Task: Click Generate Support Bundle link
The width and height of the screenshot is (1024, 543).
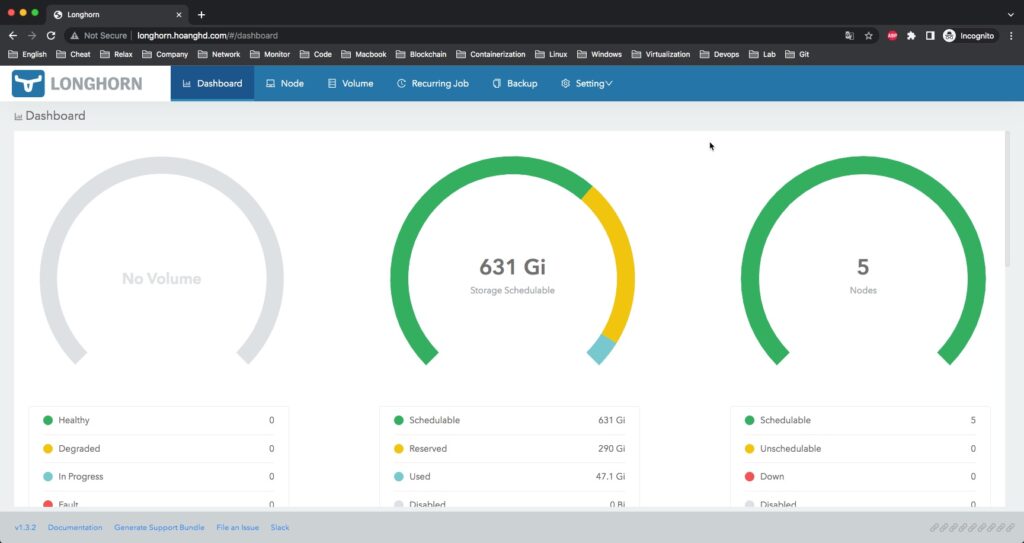Action: coord(159,527)
